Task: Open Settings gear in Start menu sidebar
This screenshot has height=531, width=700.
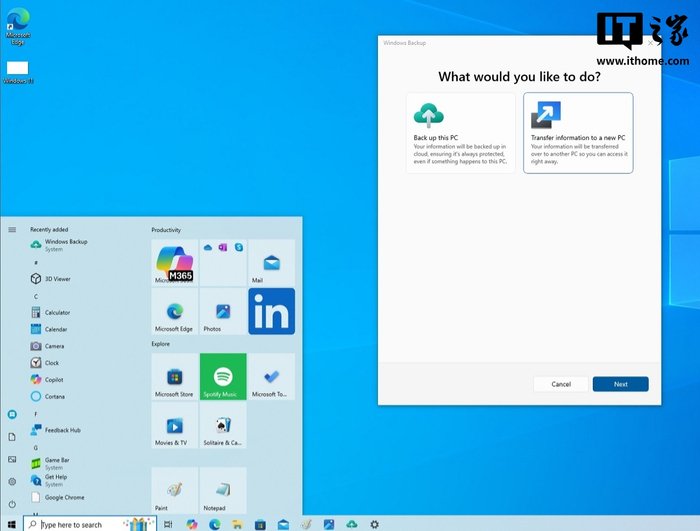Action: [x=12, y=481]
